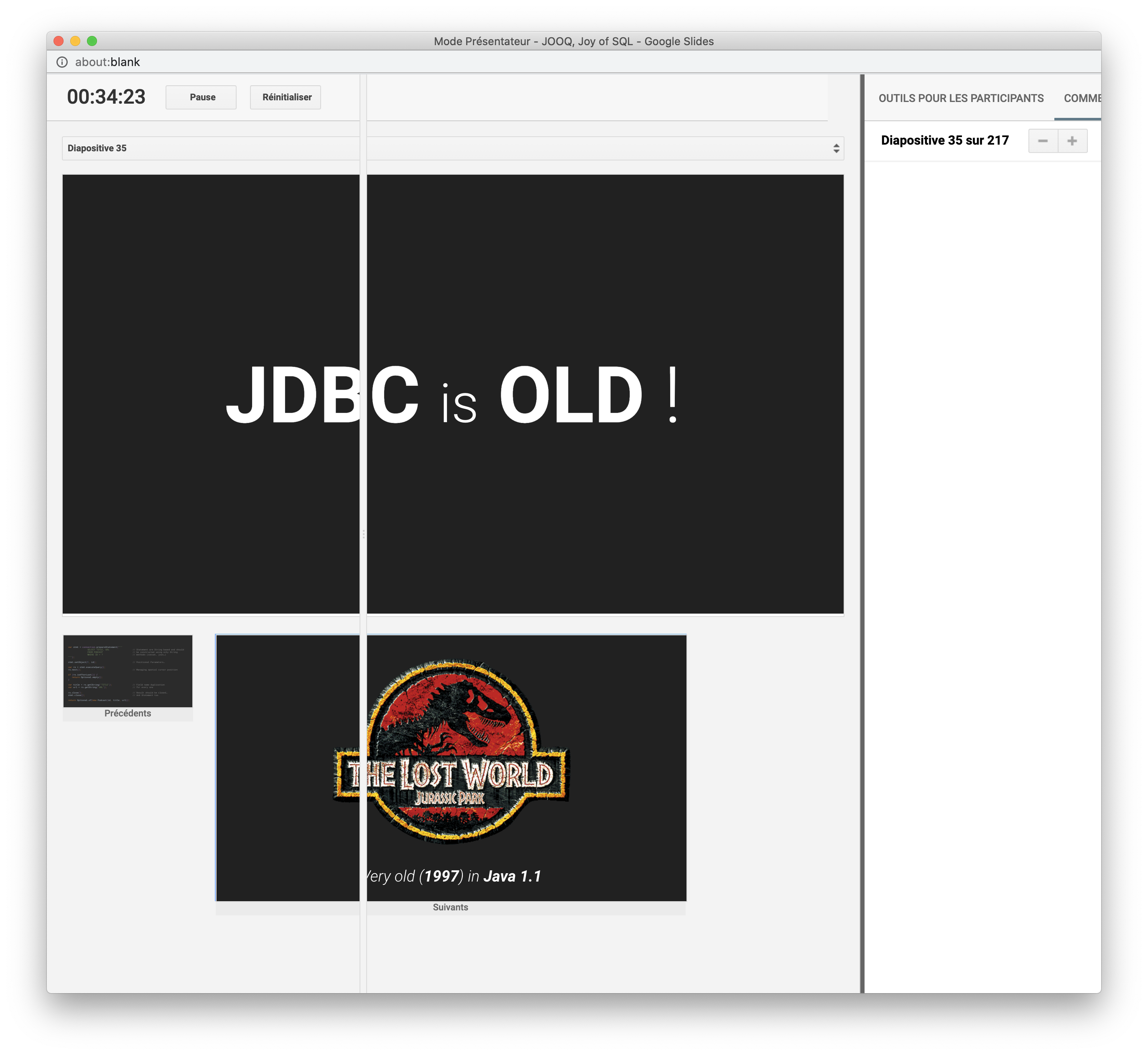Click the green fullscreen window button

click(x=92, y=41)
